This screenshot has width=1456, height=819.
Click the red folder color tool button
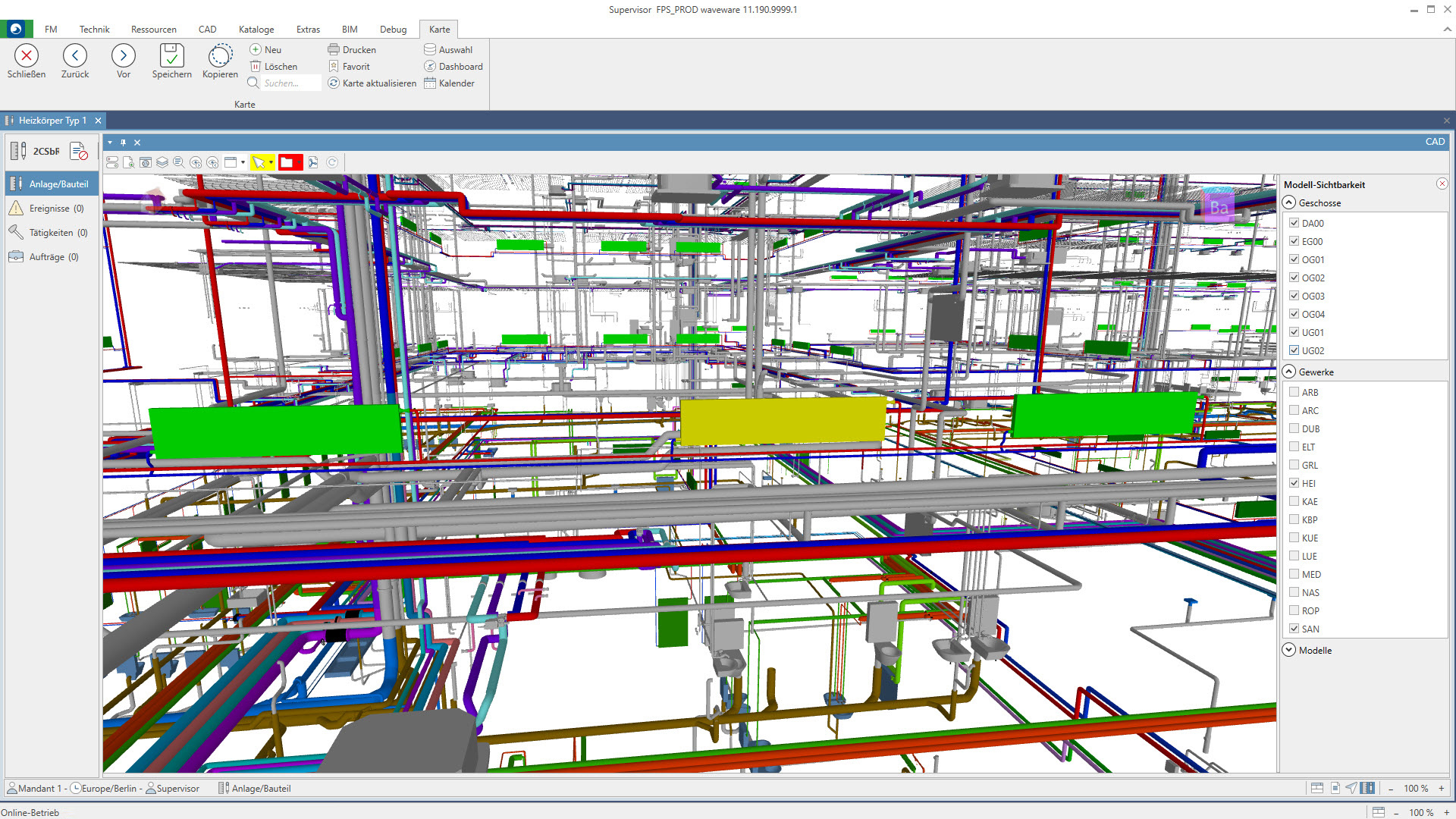point(287,162)
